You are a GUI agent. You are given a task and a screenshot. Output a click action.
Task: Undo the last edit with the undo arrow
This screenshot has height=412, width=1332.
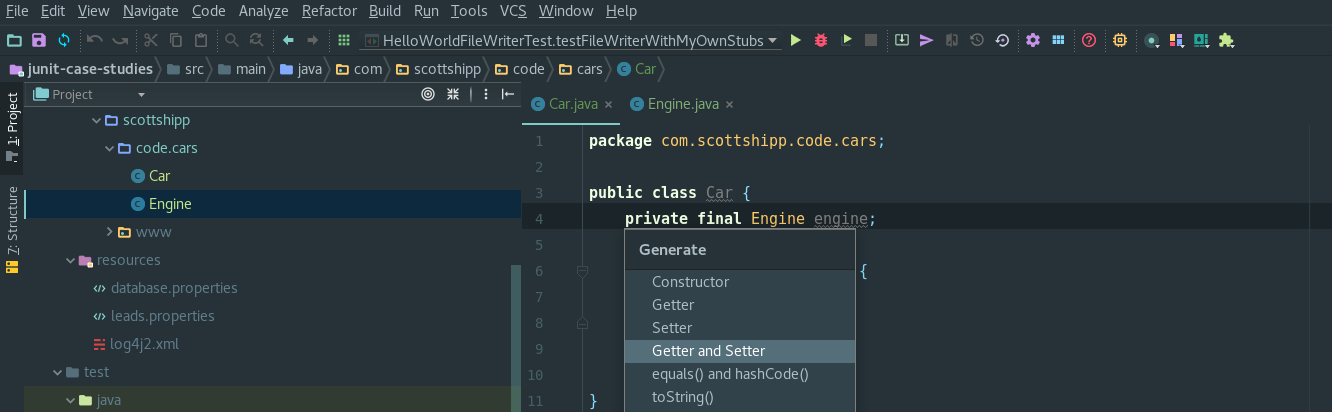95,40
